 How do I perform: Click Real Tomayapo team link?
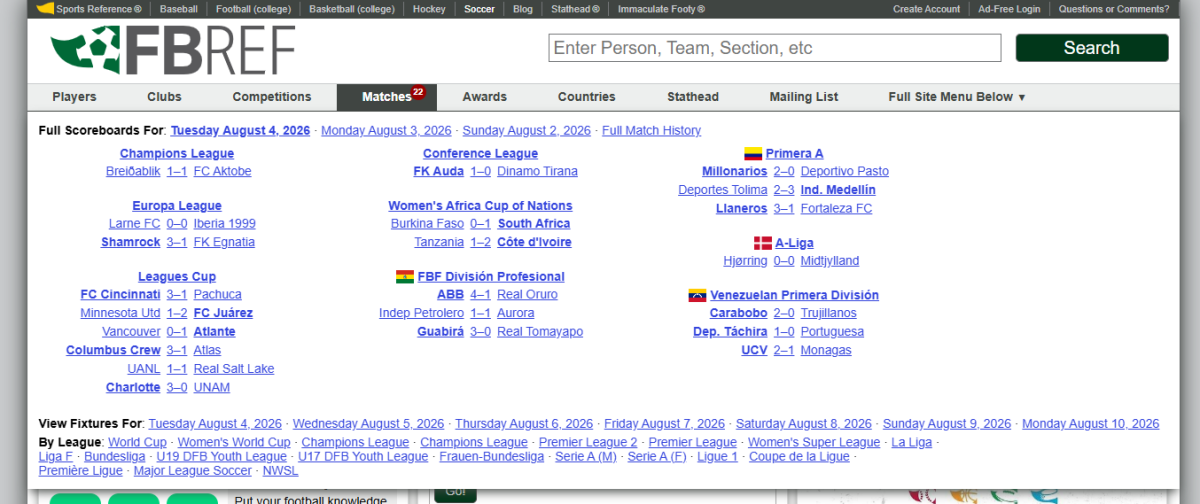[540, 332]
